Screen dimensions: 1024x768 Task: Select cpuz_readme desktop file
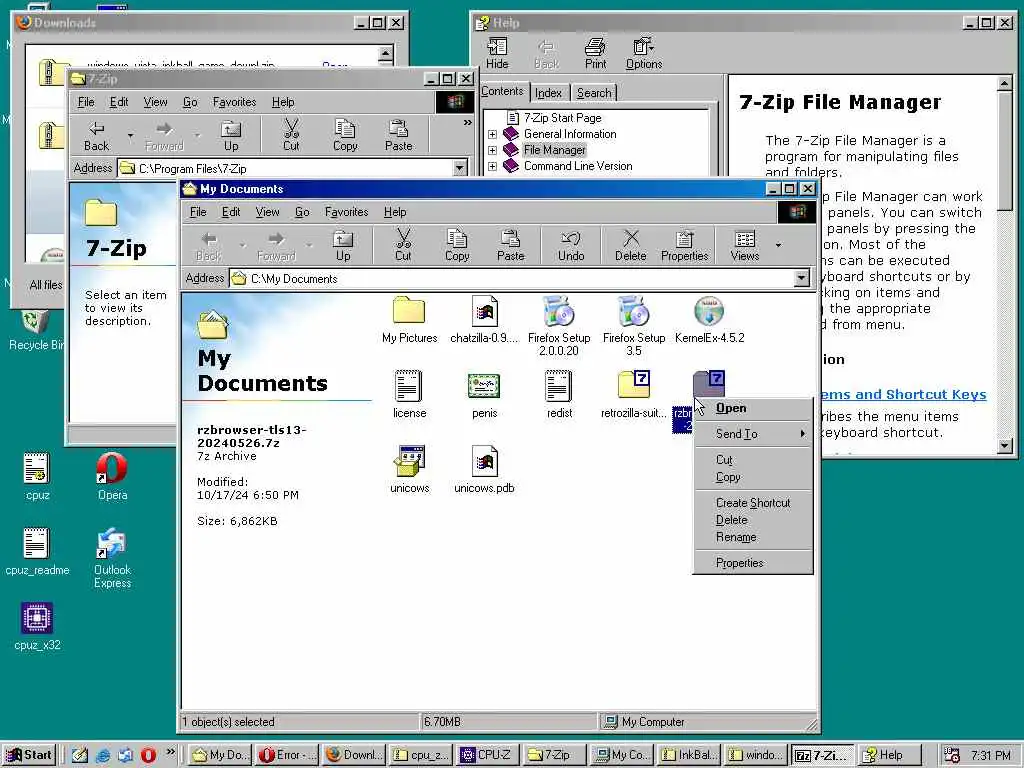click(x=37, y=551)
